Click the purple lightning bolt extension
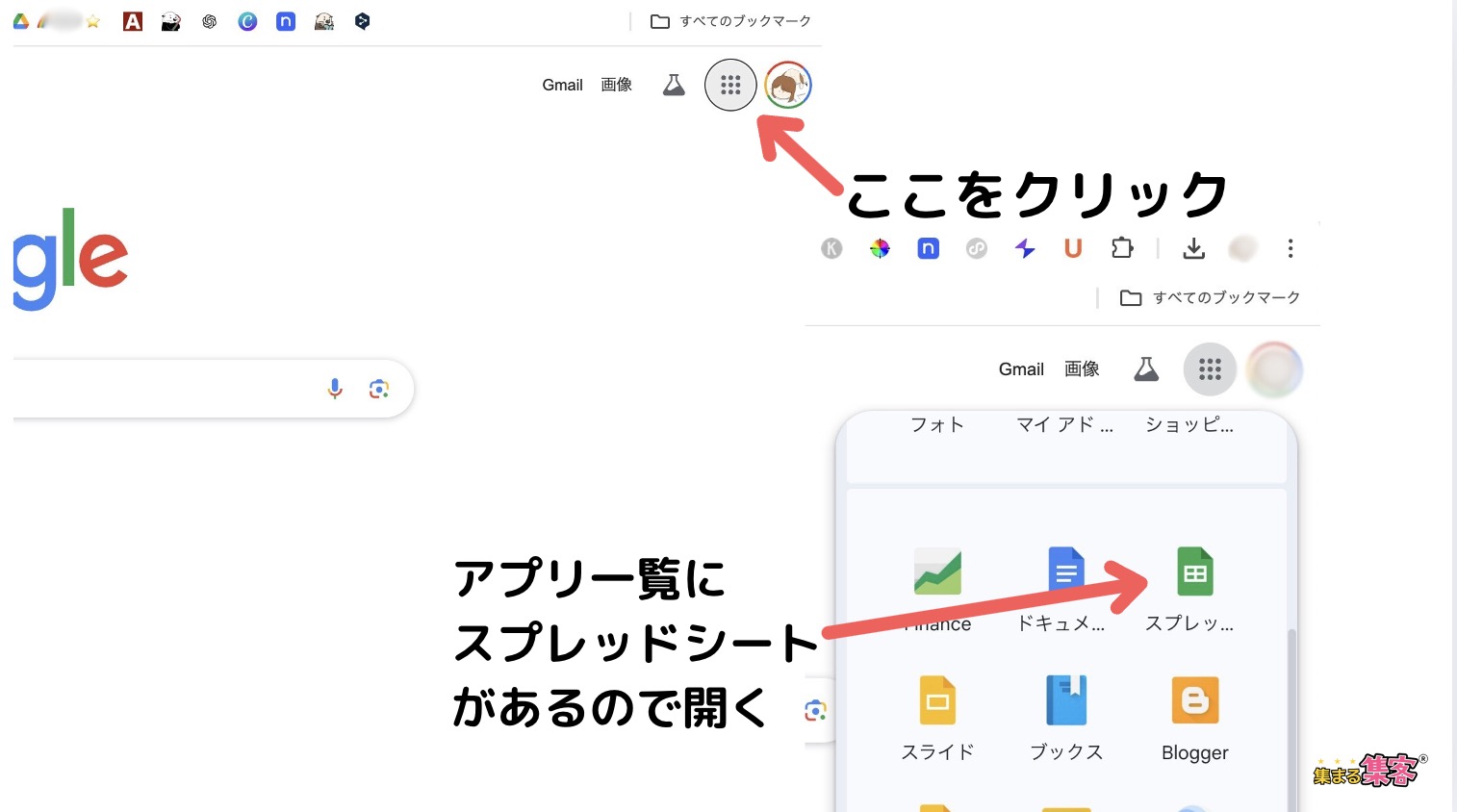 tap(1025, 248)
